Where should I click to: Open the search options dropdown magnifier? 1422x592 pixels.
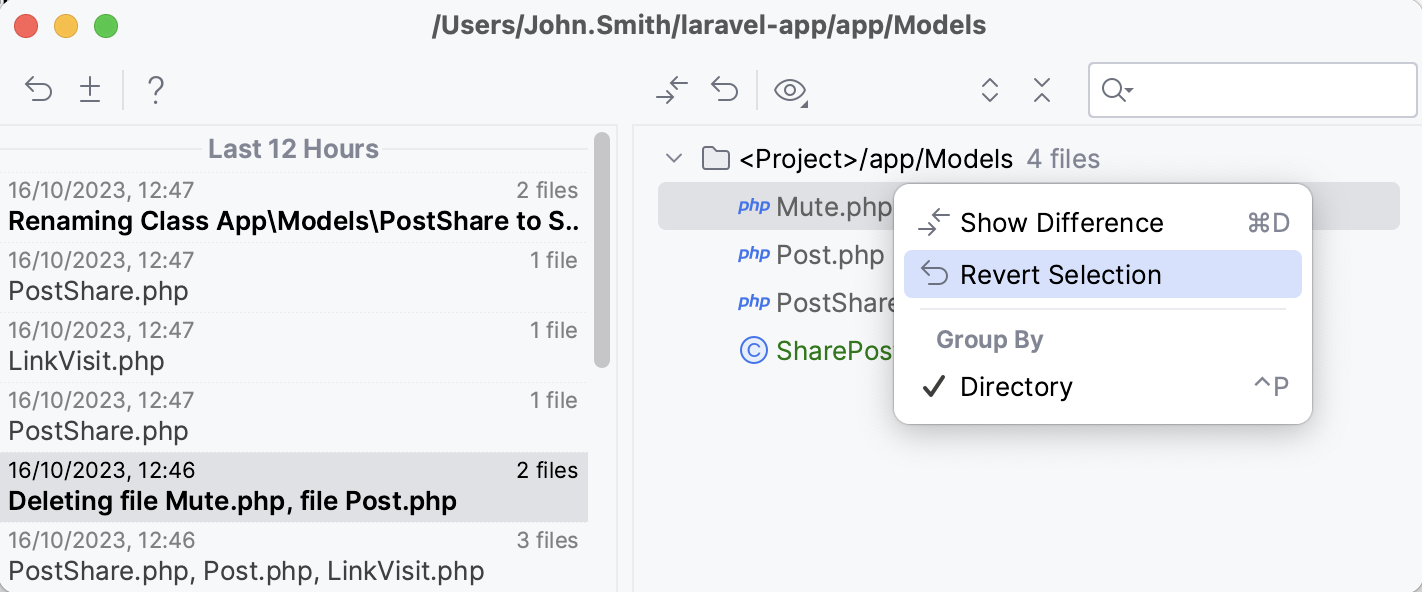(1116, 91)
